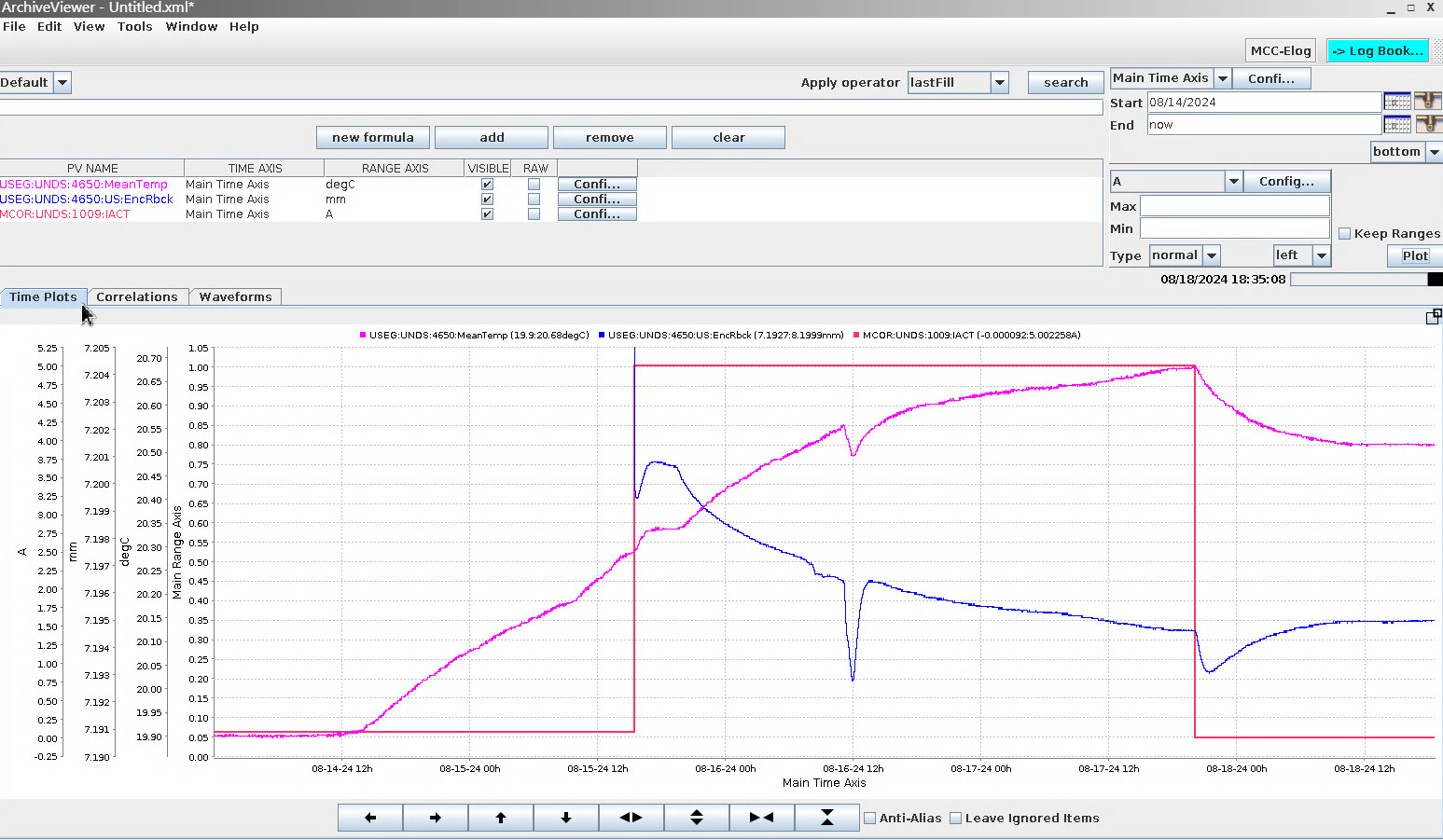Screen dimensions: 1443x840
Task: Click the End time input field
Action: [1263, 125]
